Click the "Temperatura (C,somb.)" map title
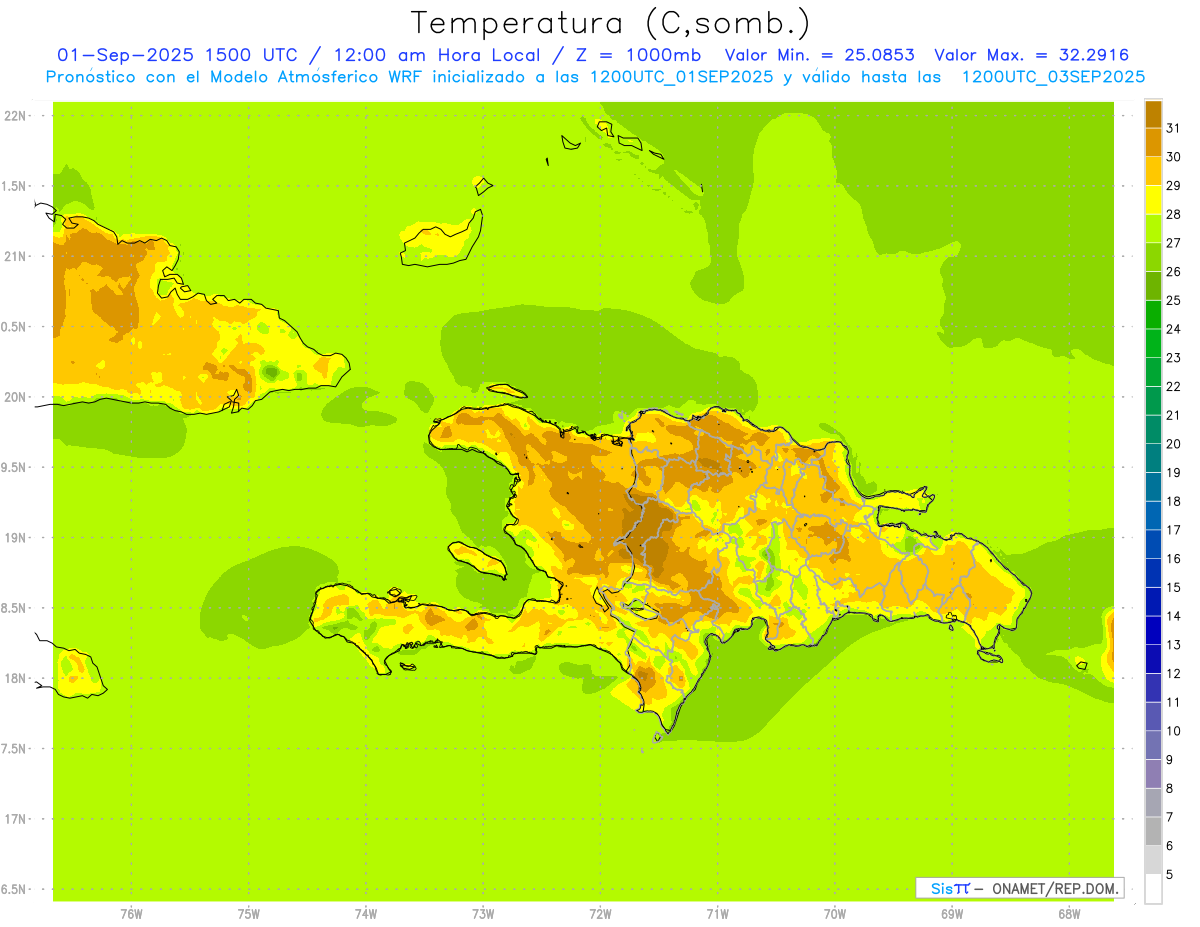The image size is (1200, 927). [x=611, y=24]
